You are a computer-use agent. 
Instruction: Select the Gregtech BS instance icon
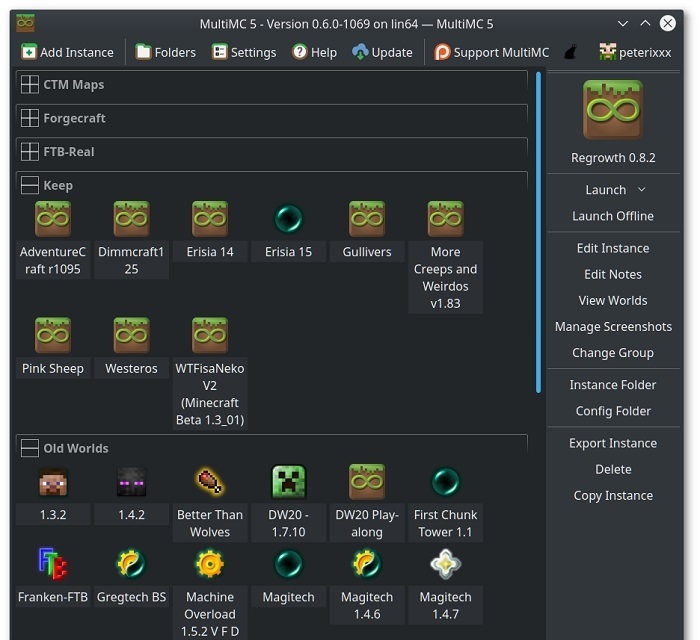click(x=131, y=564)
